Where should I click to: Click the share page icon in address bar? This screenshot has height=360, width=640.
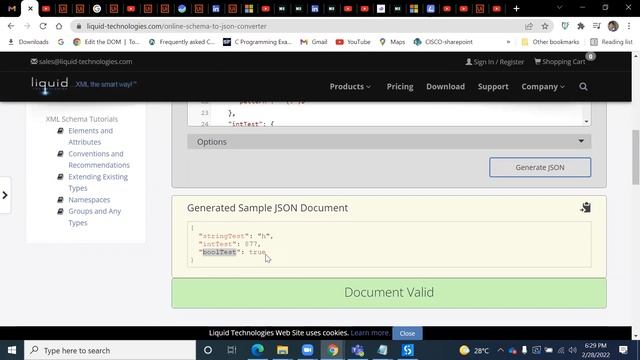coord(529,26)
